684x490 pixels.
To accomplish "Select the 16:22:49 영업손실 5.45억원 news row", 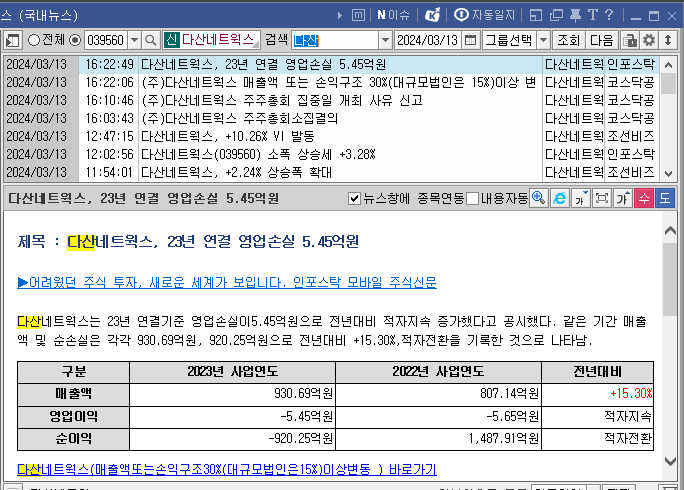I will [331, 65].
